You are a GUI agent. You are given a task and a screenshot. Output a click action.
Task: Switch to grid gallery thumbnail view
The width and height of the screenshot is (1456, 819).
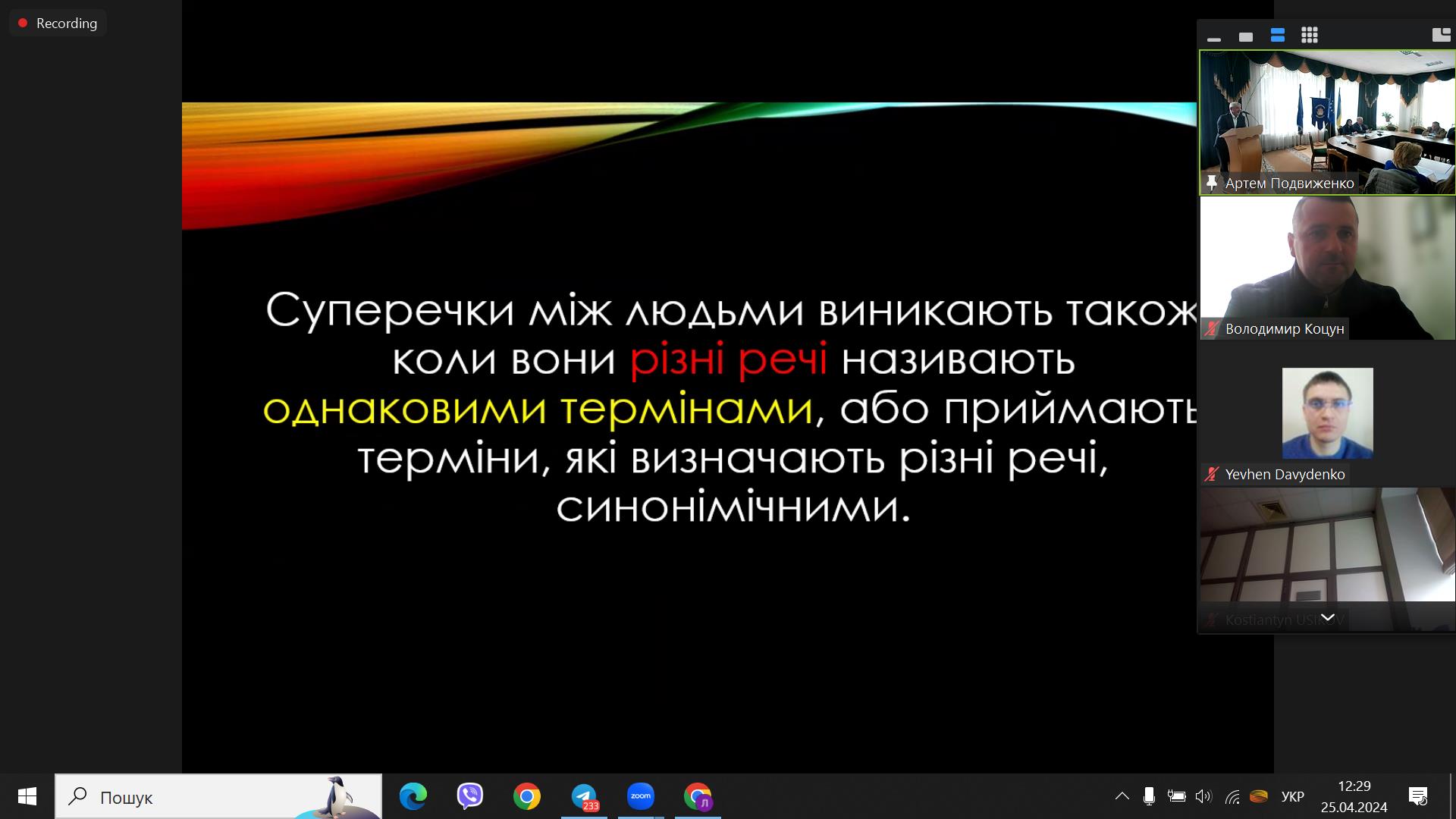(1310, 36)
